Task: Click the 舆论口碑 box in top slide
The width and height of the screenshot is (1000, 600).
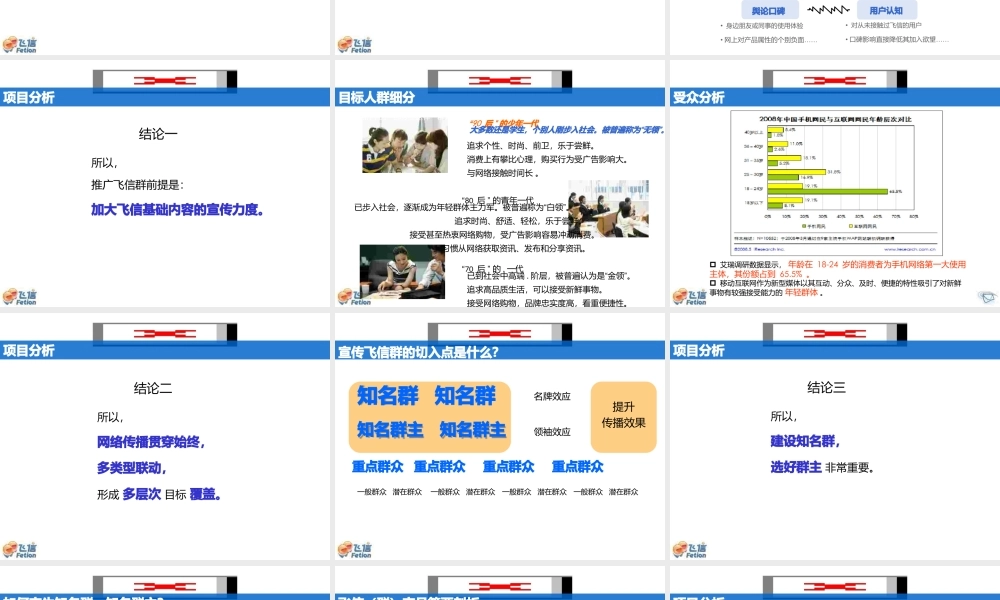Action: coord(768,10)
